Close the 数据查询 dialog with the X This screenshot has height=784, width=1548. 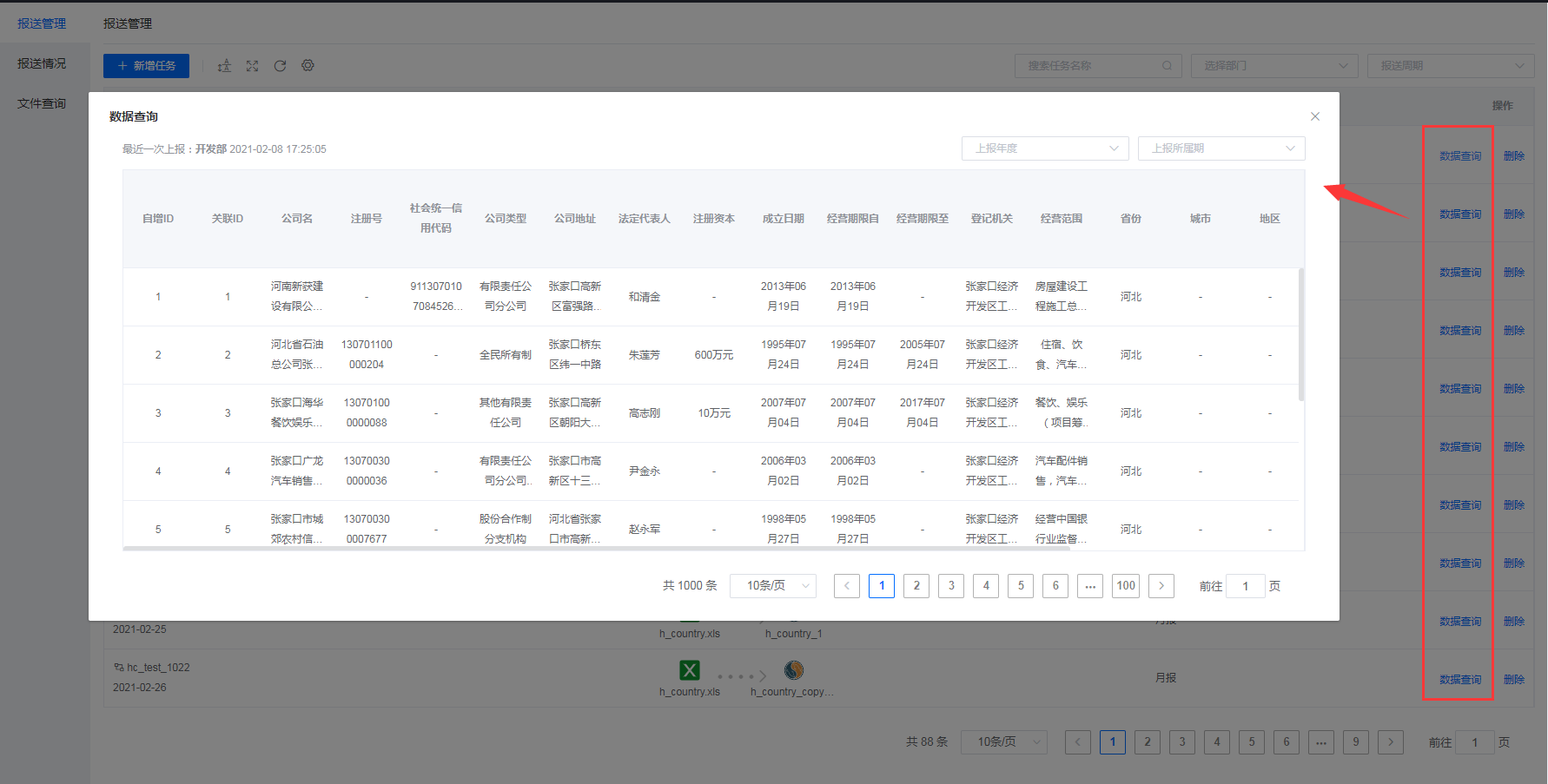click(1315, 116)
